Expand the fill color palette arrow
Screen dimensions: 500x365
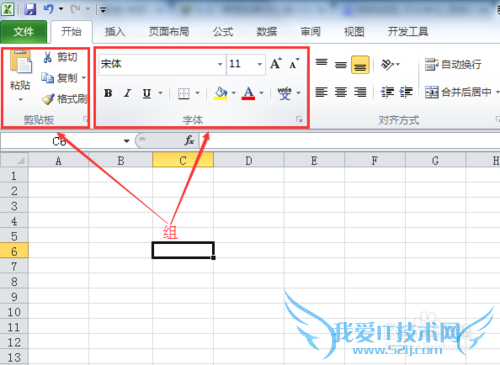(233, 93)
